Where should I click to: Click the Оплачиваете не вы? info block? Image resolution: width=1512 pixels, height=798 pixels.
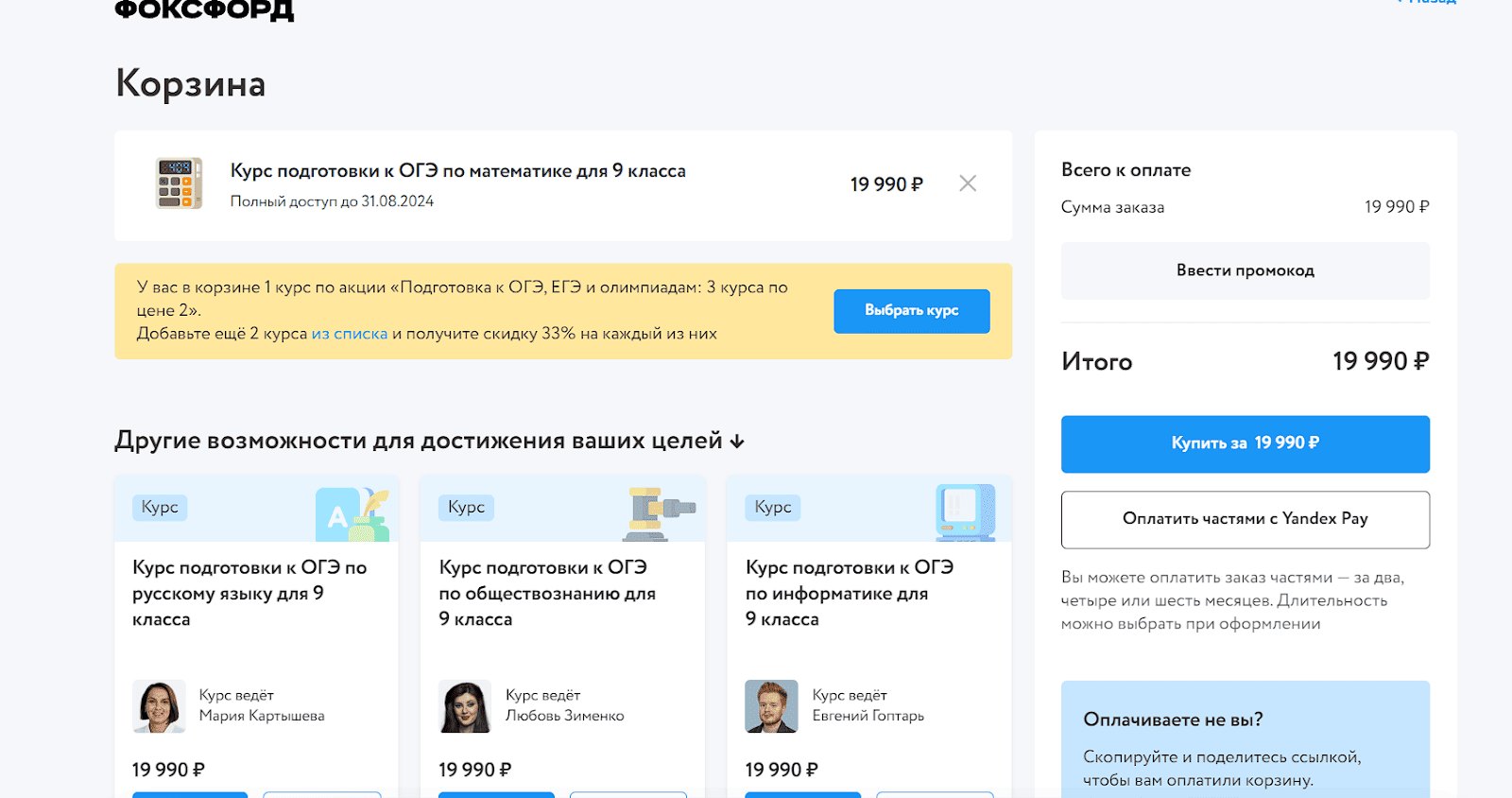1245,739
